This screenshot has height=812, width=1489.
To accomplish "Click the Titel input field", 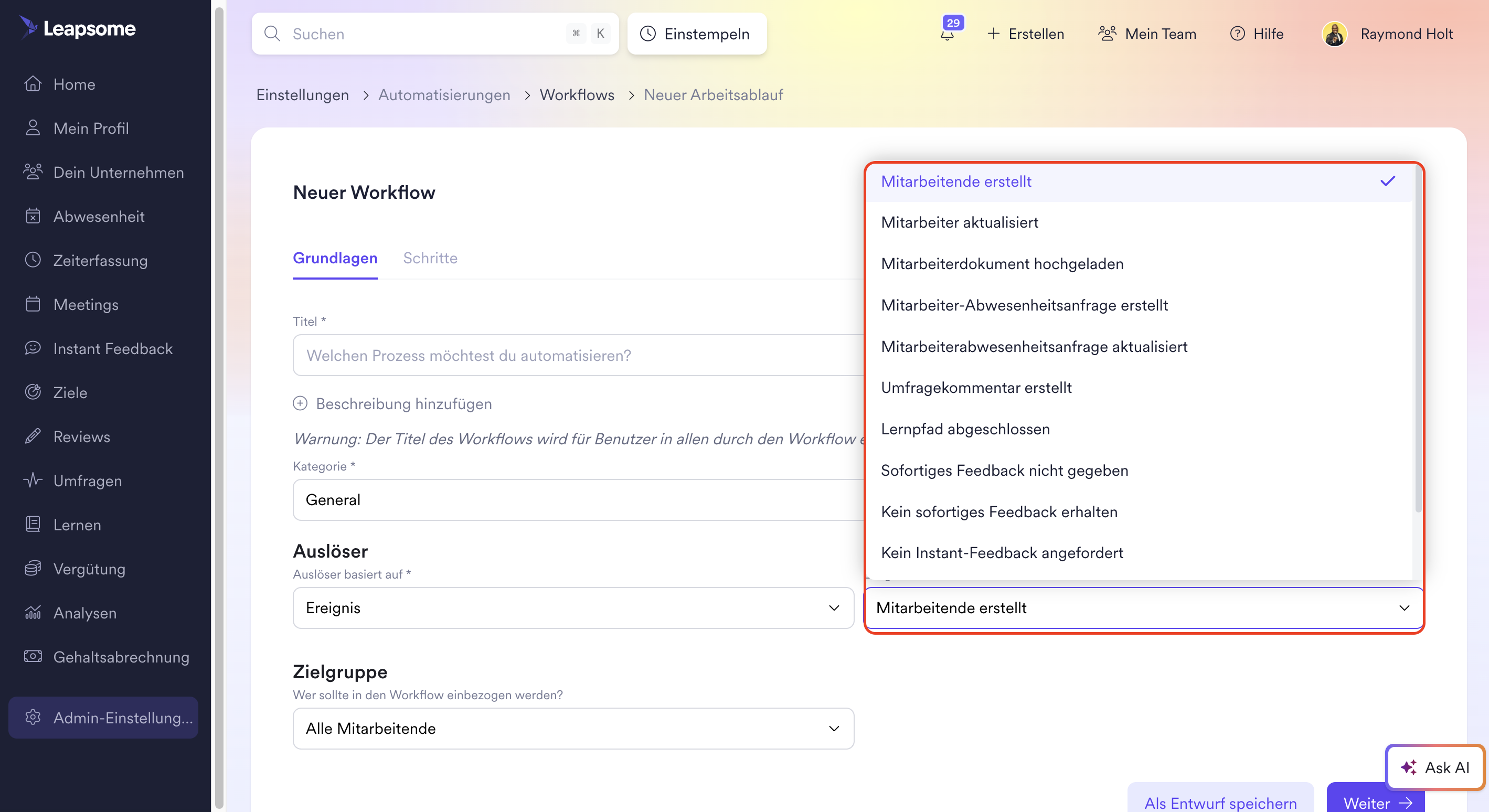I will point(578,356).
